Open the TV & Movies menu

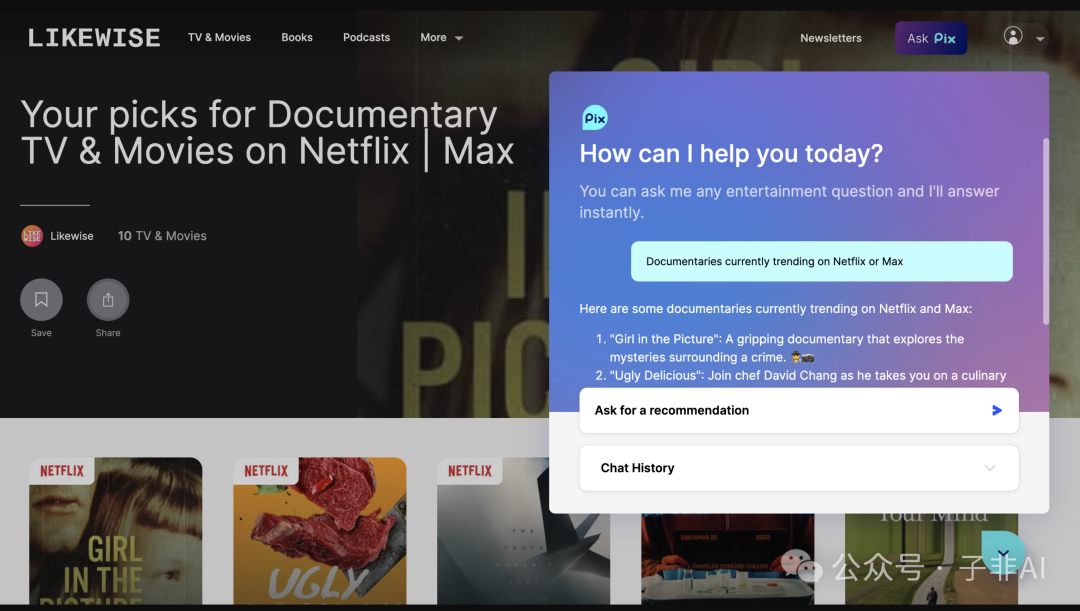tap(219, 37)
